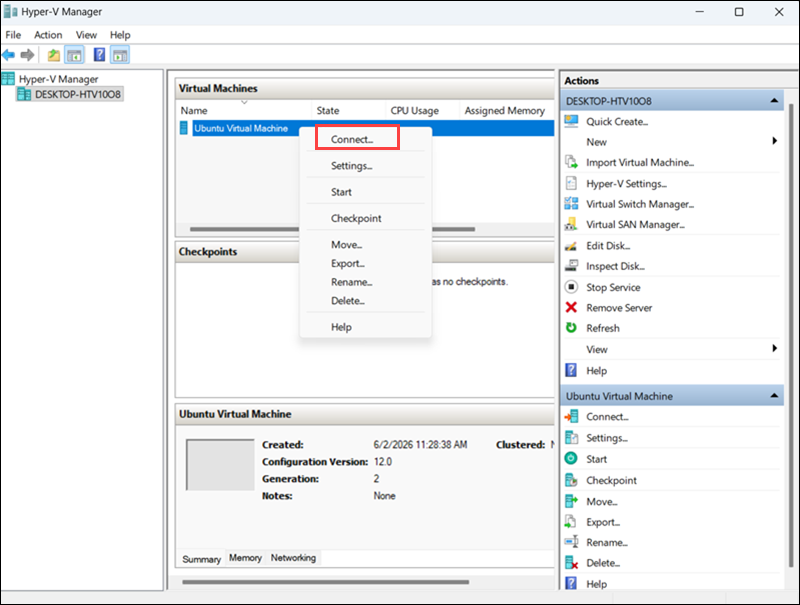
Task: Click the green Refresh icon
Action: tap(571, 328)
